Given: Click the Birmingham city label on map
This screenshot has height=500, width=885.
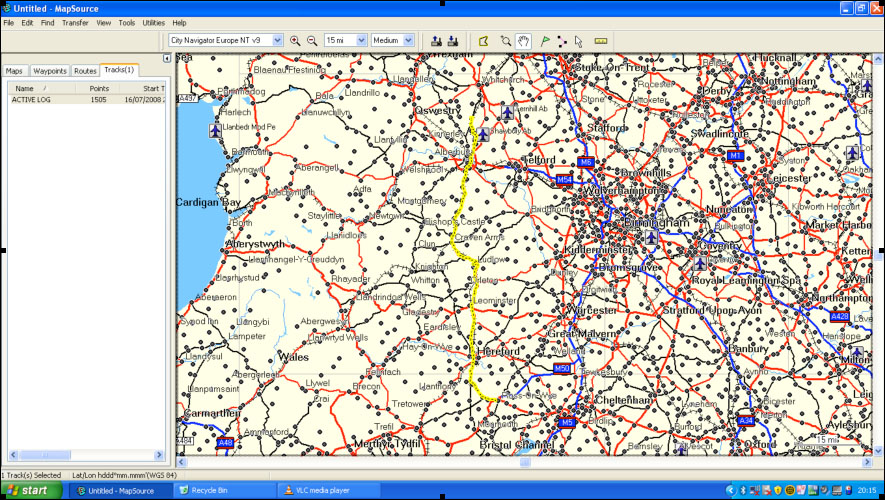Looking at the screenshot, I should (x=656, y=222).
